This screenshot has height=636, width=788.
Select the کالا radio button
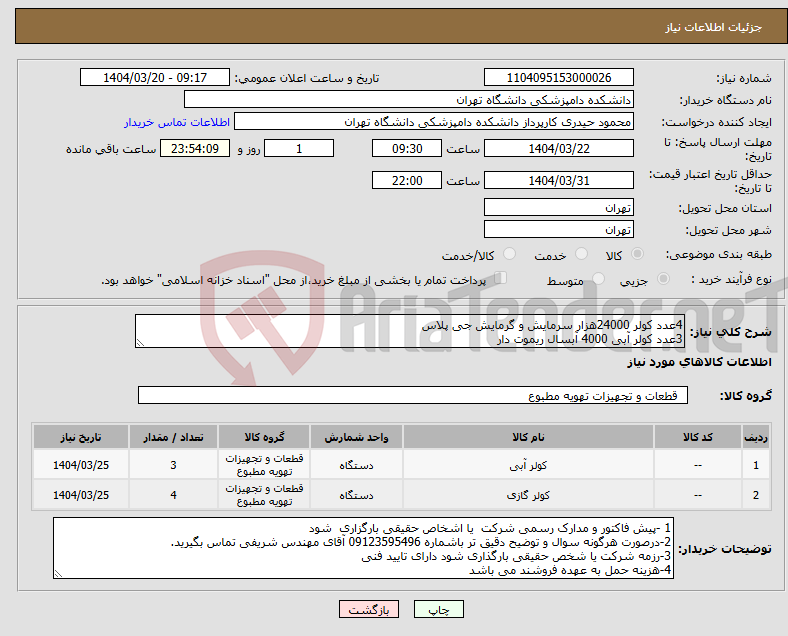point(637,254)
